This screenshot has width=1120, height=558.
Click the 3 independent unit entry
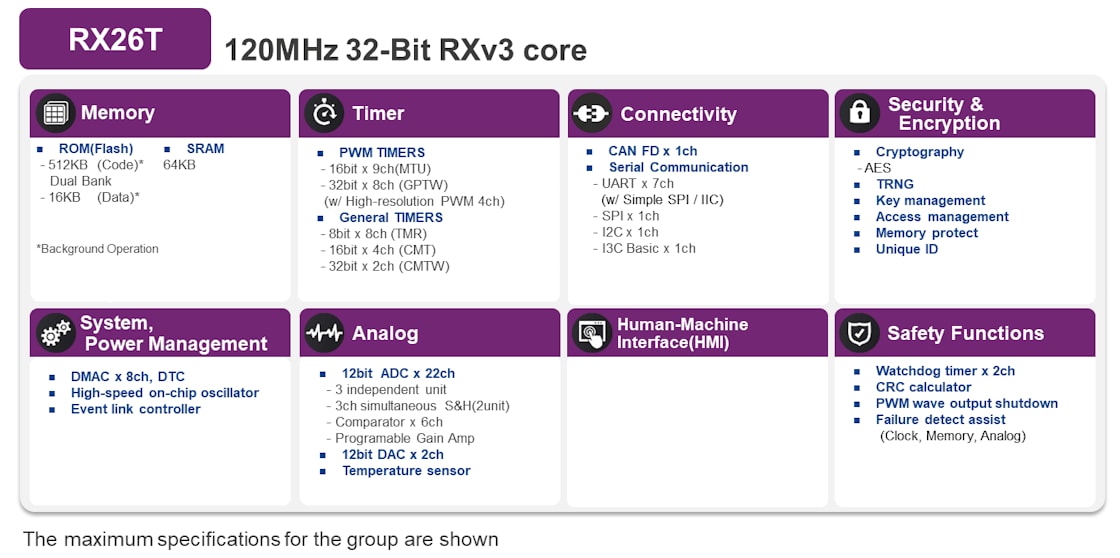[386, 390]
